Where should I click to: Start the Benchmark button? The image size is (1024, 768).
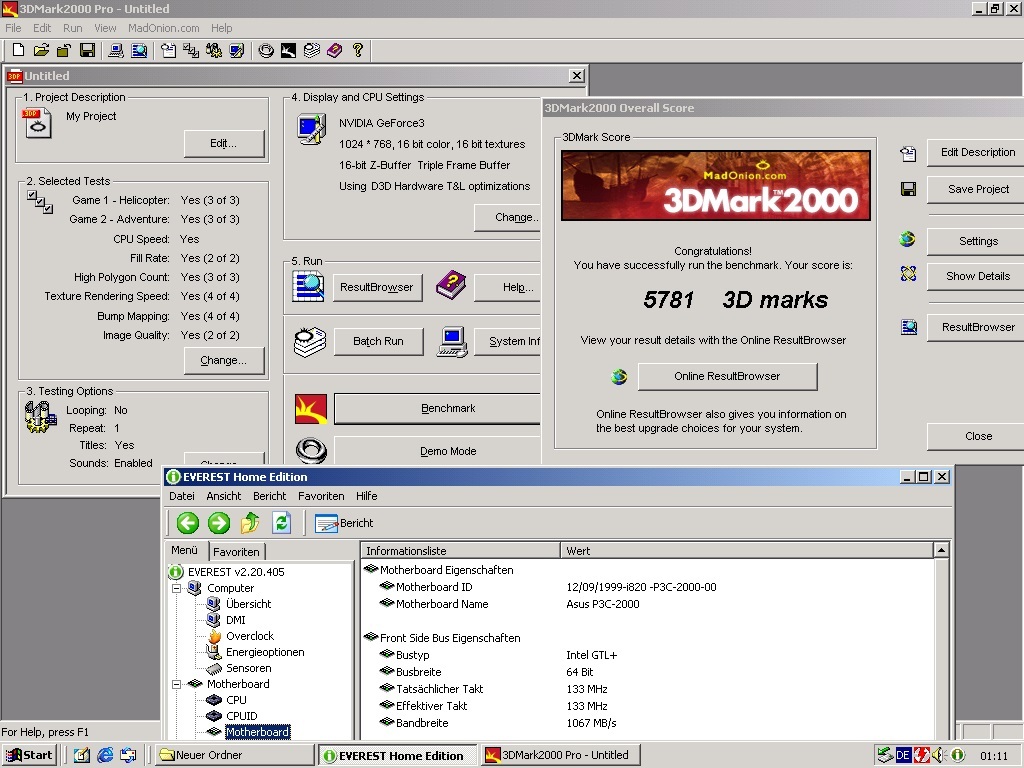tap(438, 409)
